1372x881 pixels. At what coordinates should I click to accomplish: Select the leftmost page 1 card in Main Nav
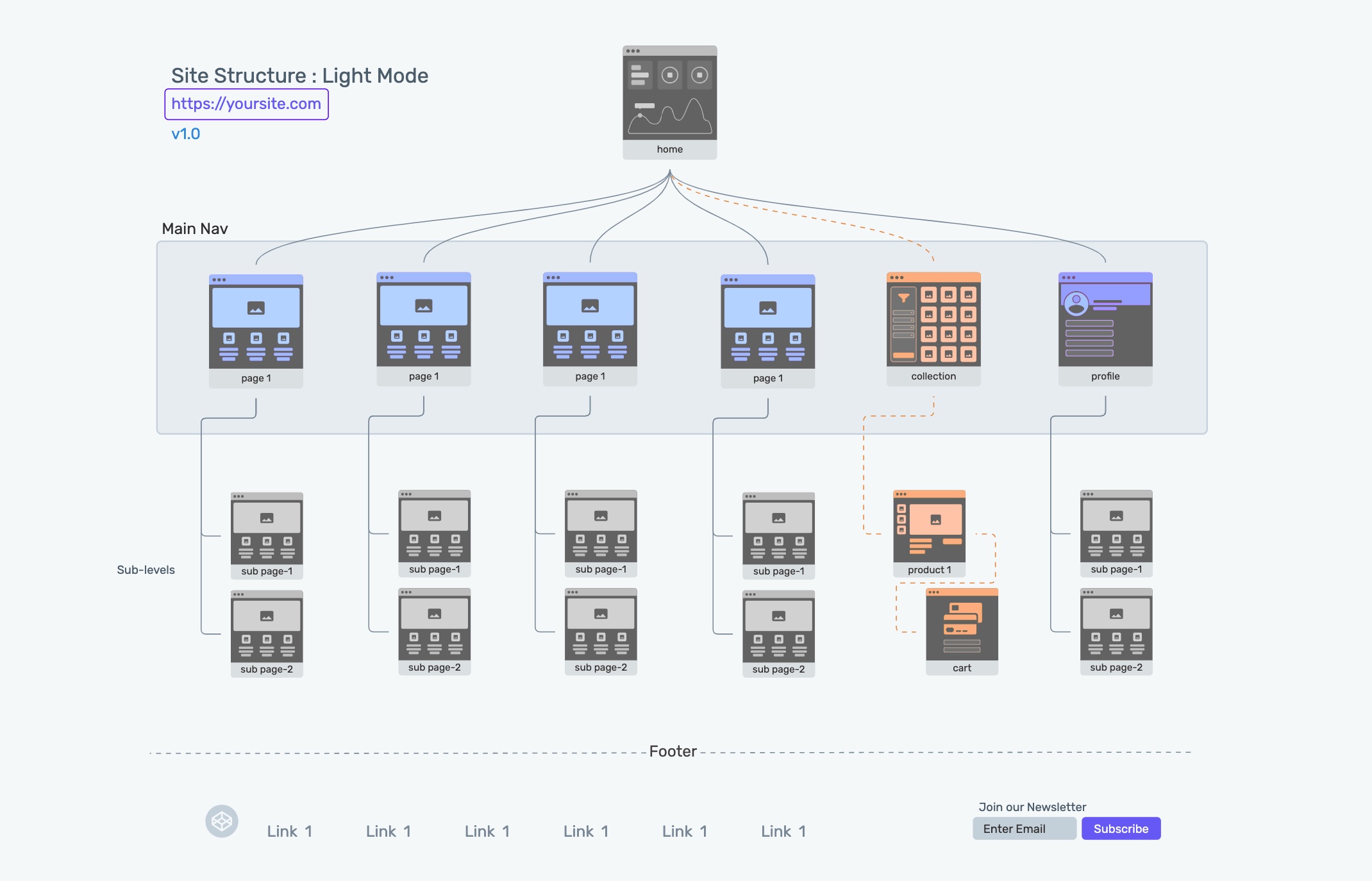pos(256,331)
